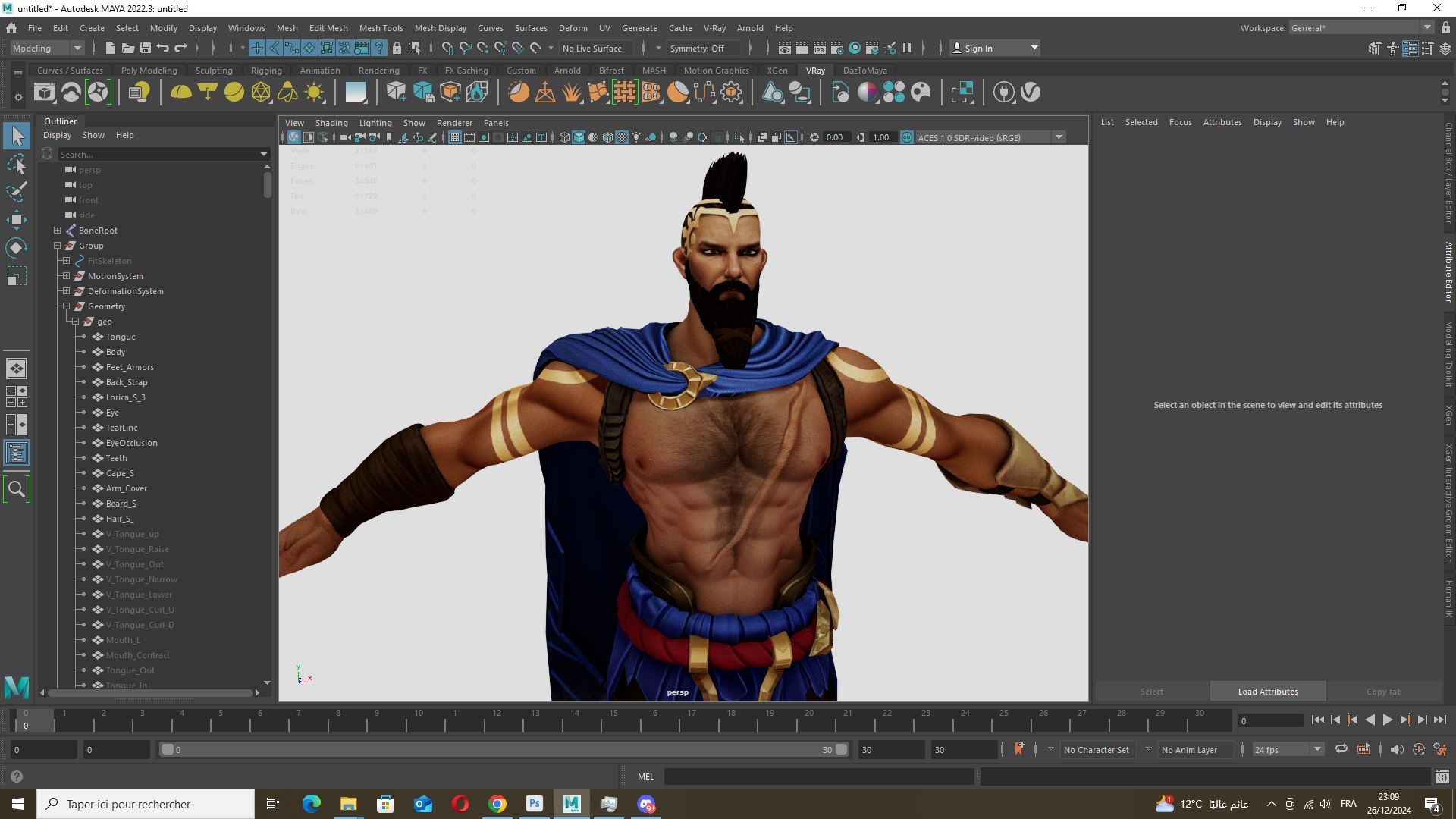1456x819 pixels.
Task: Open the outliner search magnifier icon
Action: (x=17, y=489)
